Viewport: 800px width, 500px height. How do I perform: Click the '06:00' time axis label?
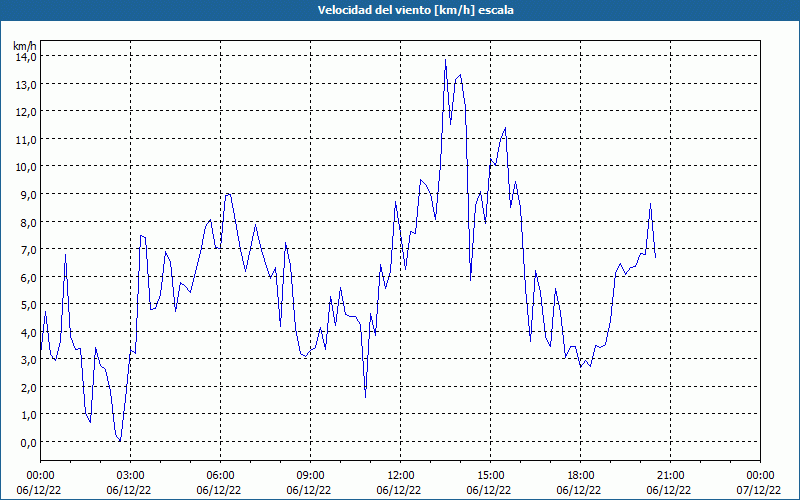tap(220, 476)
